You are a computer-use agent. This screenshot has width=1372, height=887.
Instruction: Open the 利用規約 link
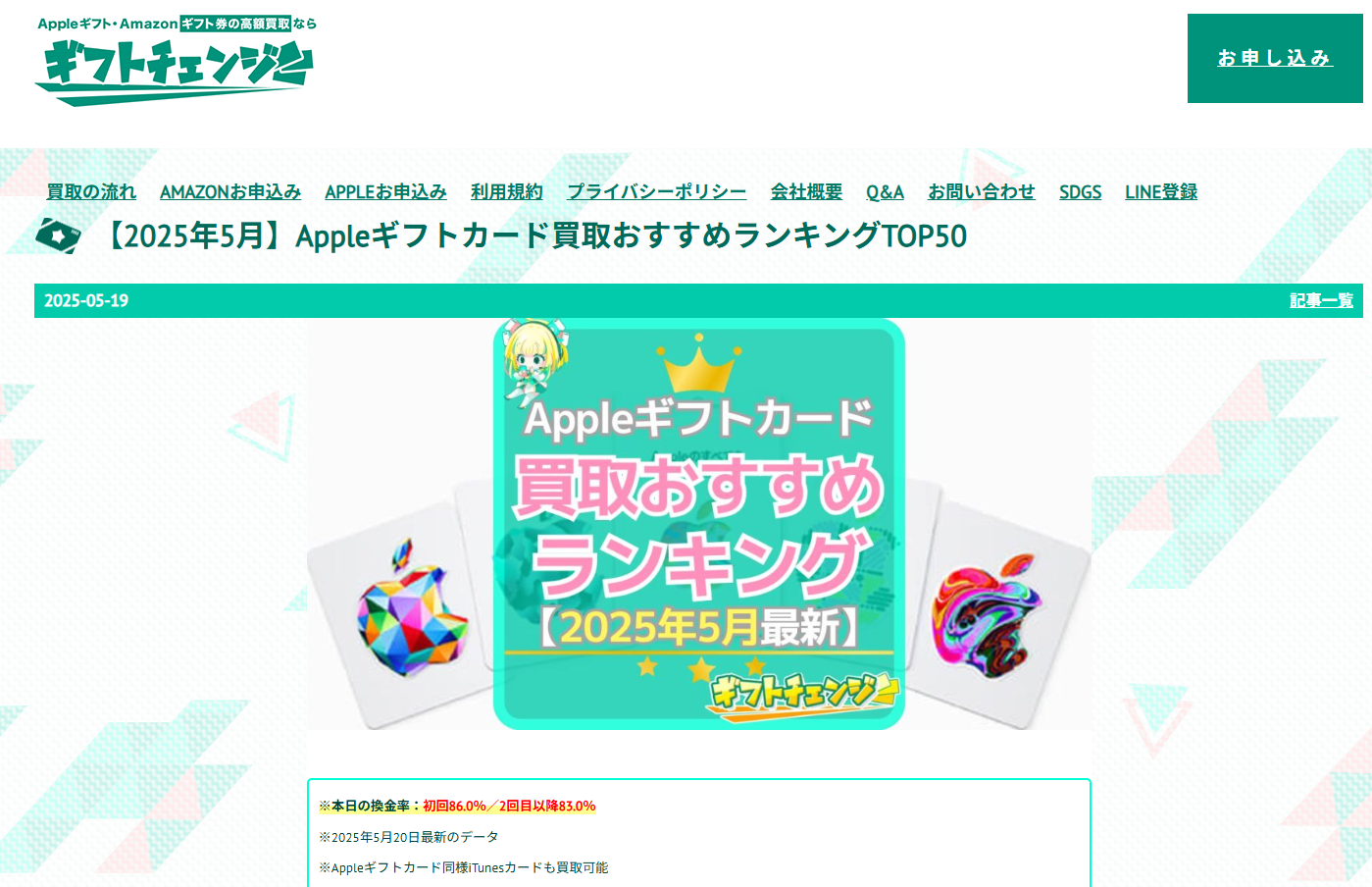(507, 192)
